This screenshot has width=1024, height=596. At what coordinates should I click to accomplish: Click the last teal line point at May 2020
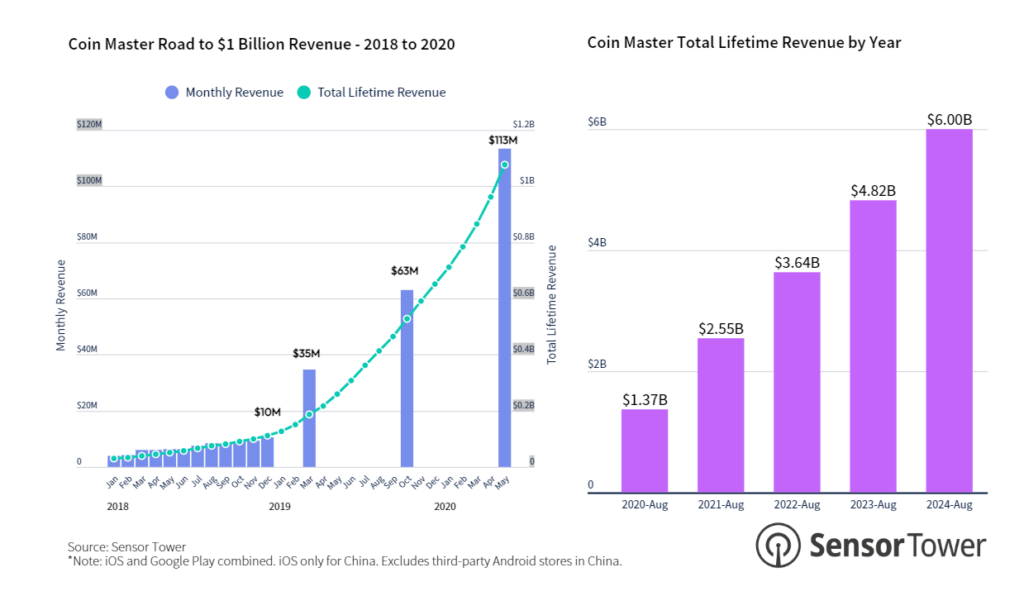505,165
